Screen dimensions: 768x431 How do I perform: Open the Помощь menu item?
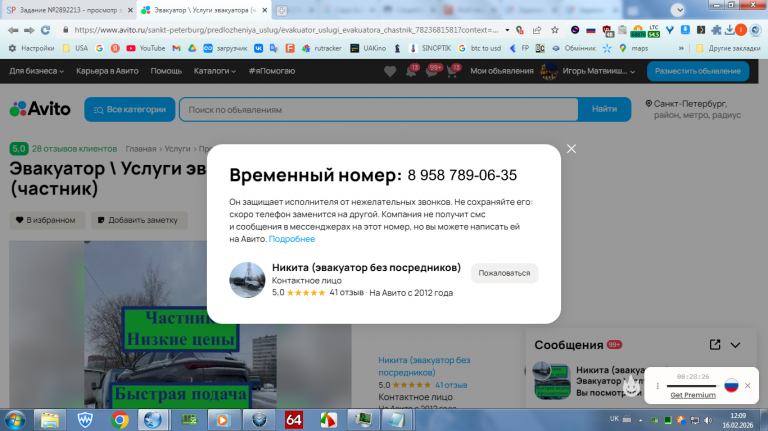[x=166, y=71]
